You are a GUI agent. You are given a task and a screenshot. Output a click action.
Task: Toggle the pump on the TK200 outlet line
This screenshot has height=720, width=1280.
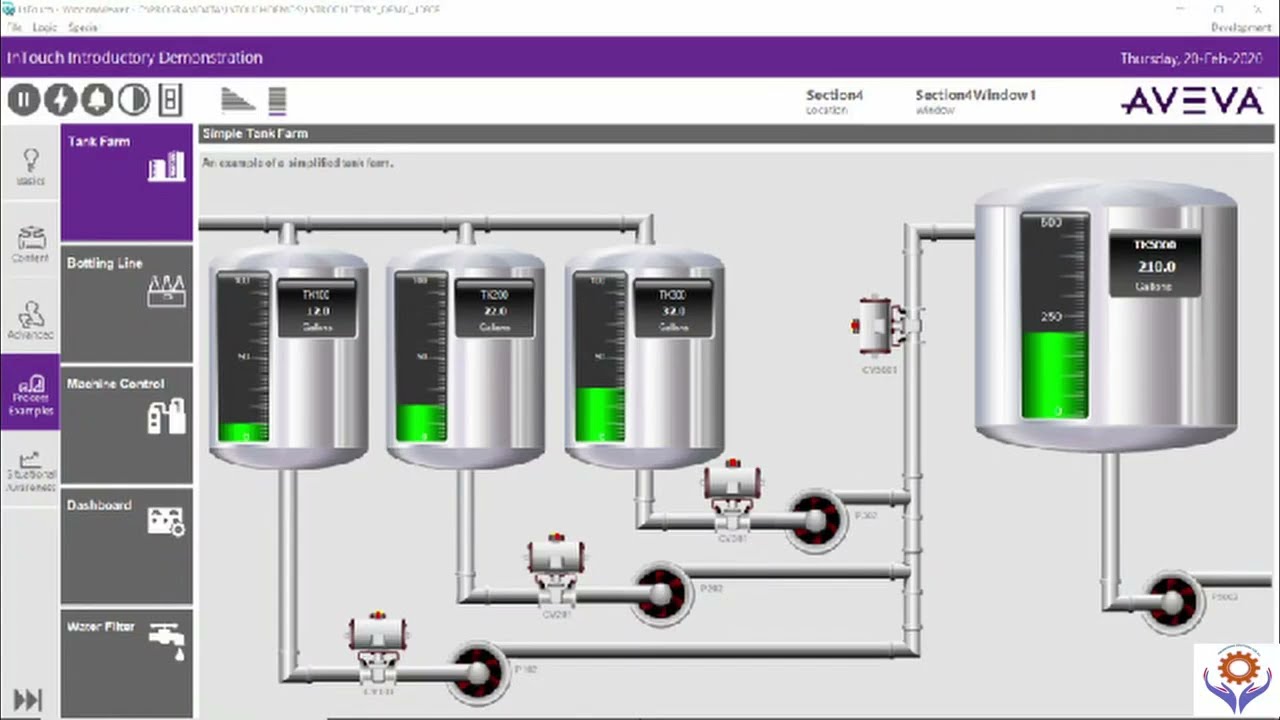(x=660, y=595)
